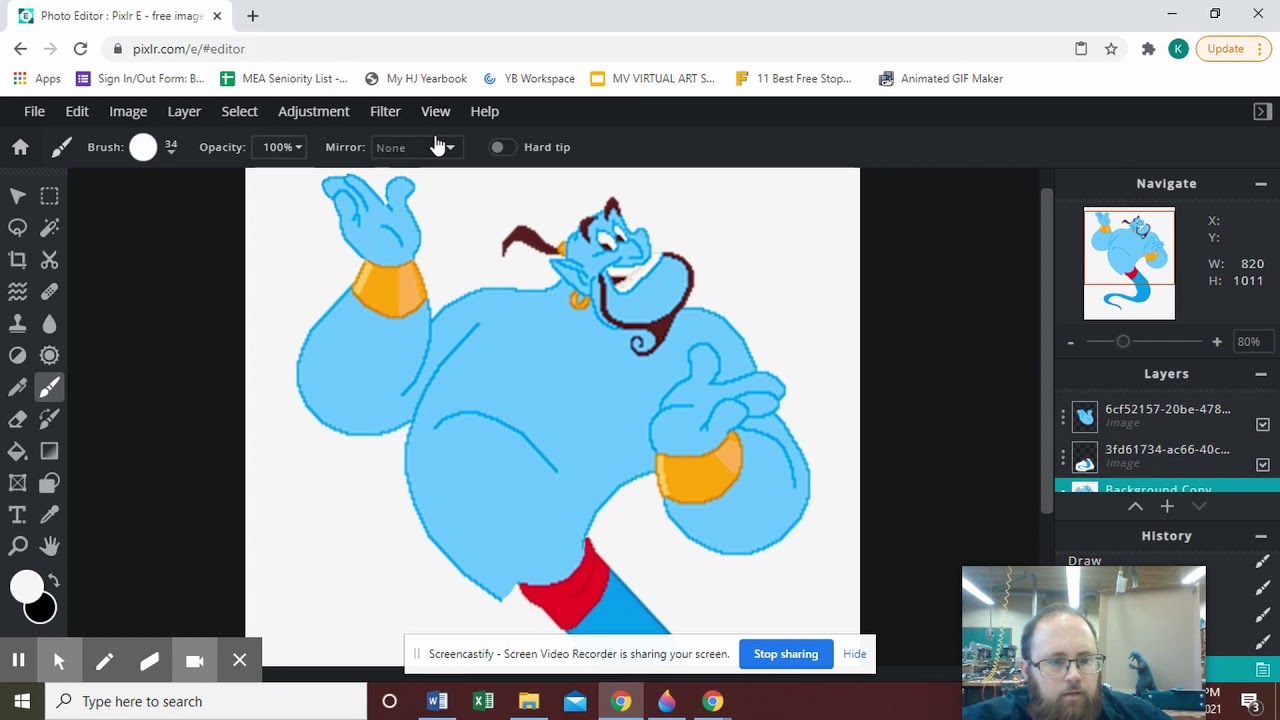
Task: Collapse the History panel
Action: point(1261,536)
